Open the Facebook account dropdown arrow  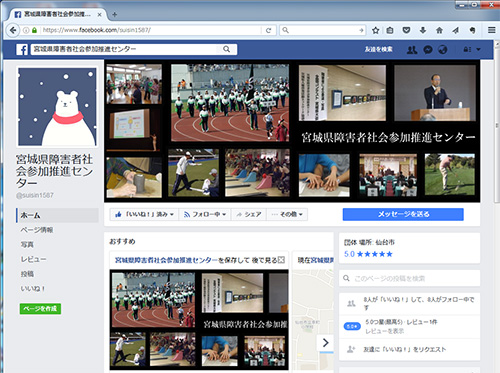[x=479, y=49]
